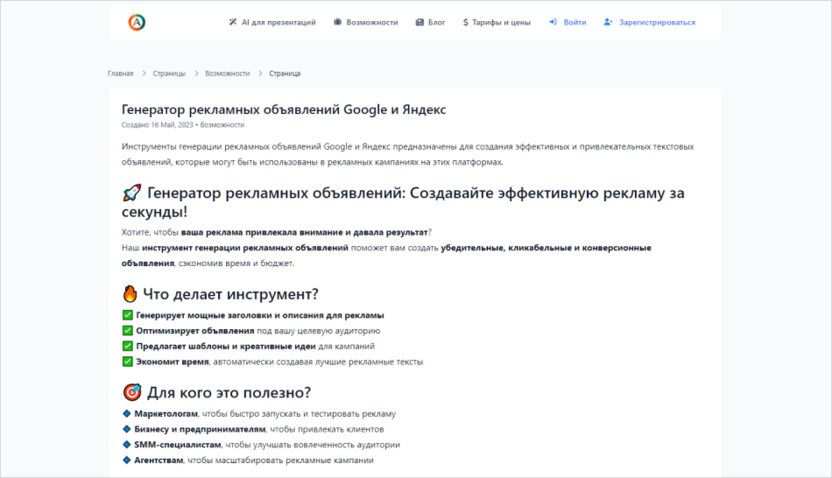Click the text Предлагает шаблоны и креативные идеи

point(226,346)
